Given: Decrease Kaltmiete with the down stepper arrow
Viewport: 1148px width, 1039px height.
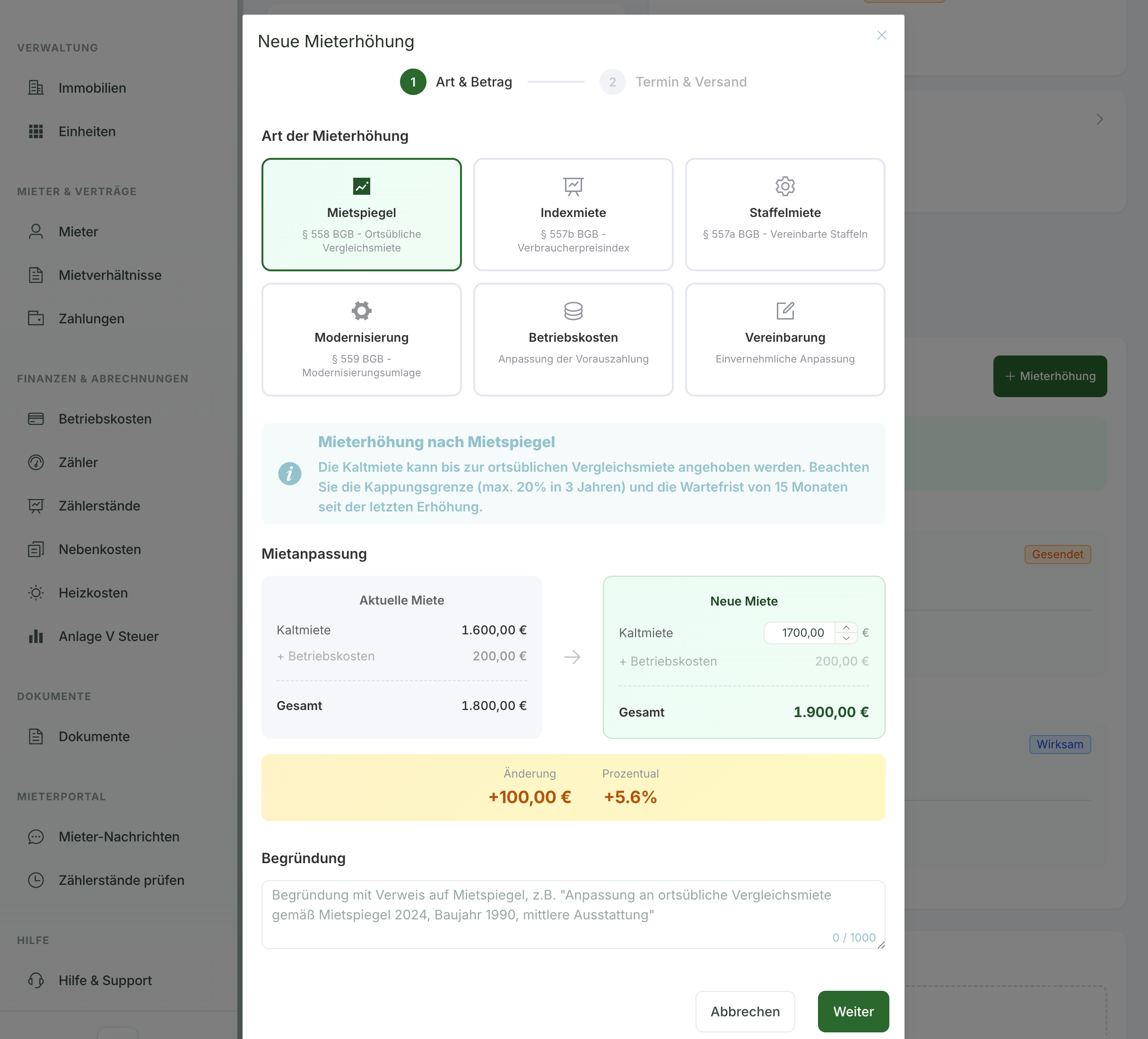Looking at the screenshot, I should 845,638.
